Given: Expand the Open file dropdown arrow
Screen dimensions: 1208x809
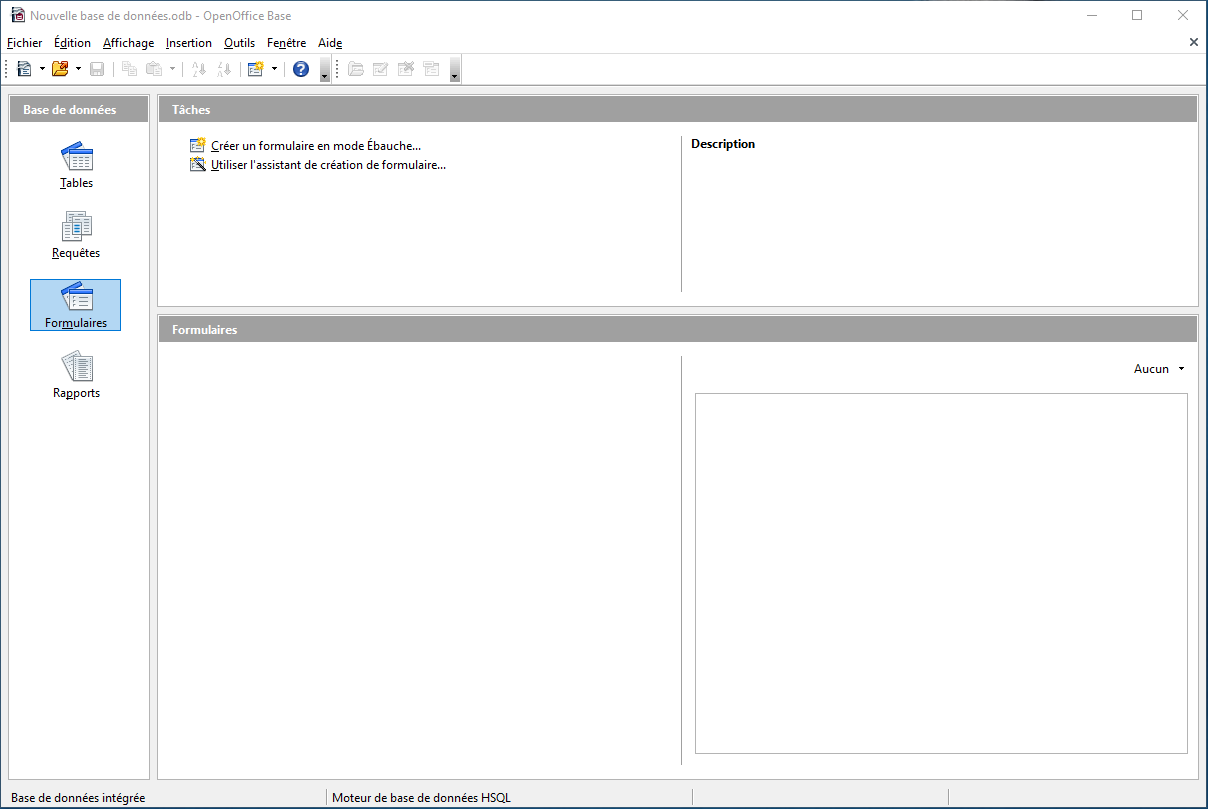Looking at the screenshot, I should [x=78, y=69].
